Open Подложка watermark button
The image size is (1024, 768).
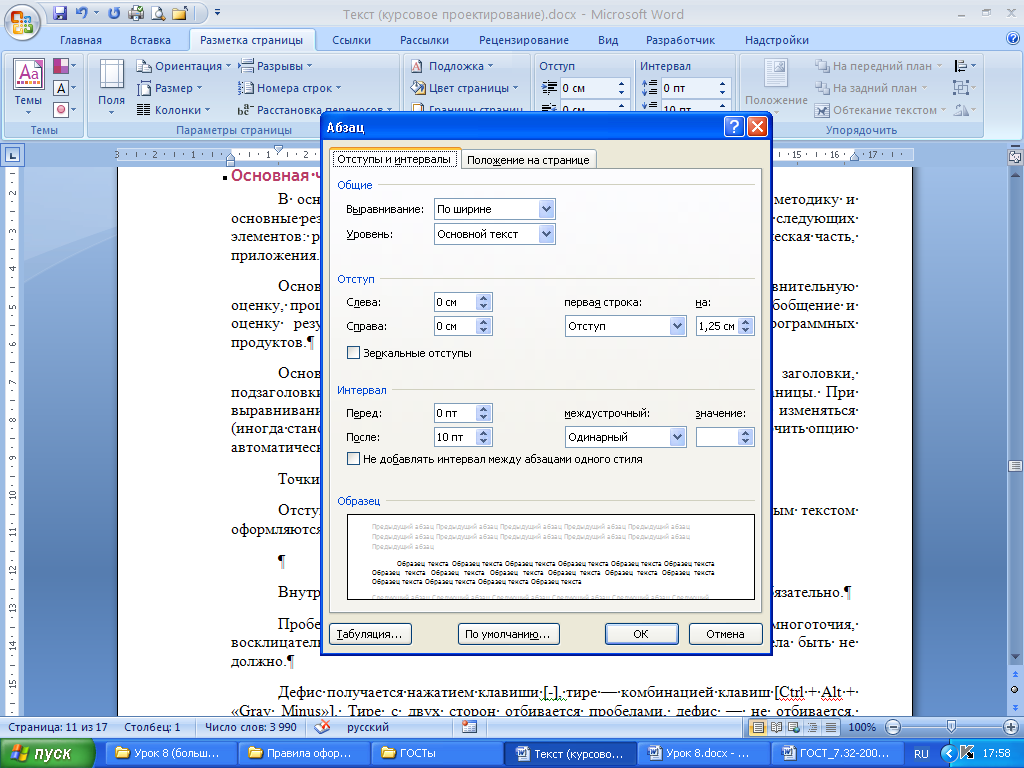pos(453,66)
